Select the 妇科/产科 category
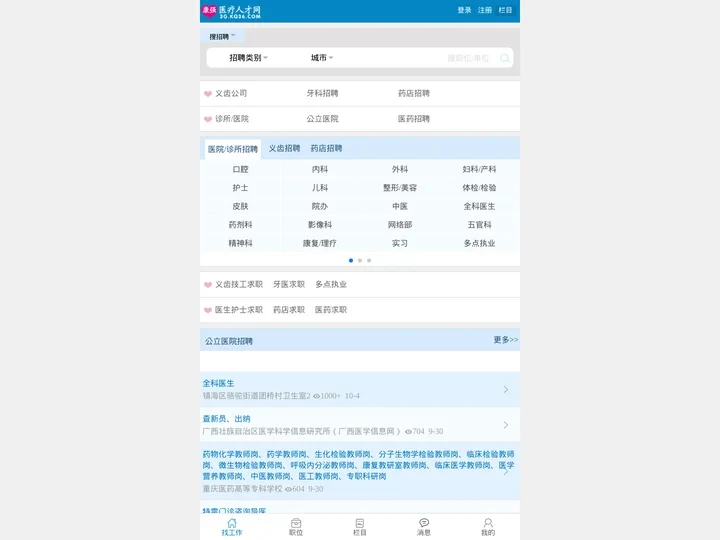The height and width of the screenshot is (540, 720). [479, 169]
